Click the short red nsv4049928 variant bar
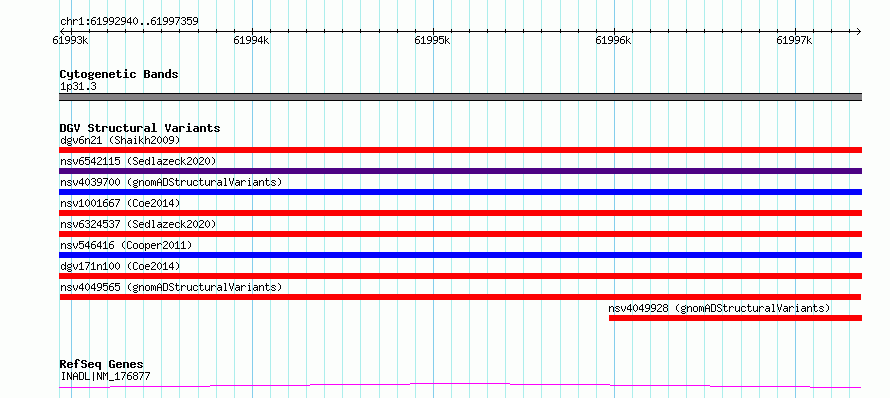The height and width of the screenshot is (398, 890). [x=735, y=318]
